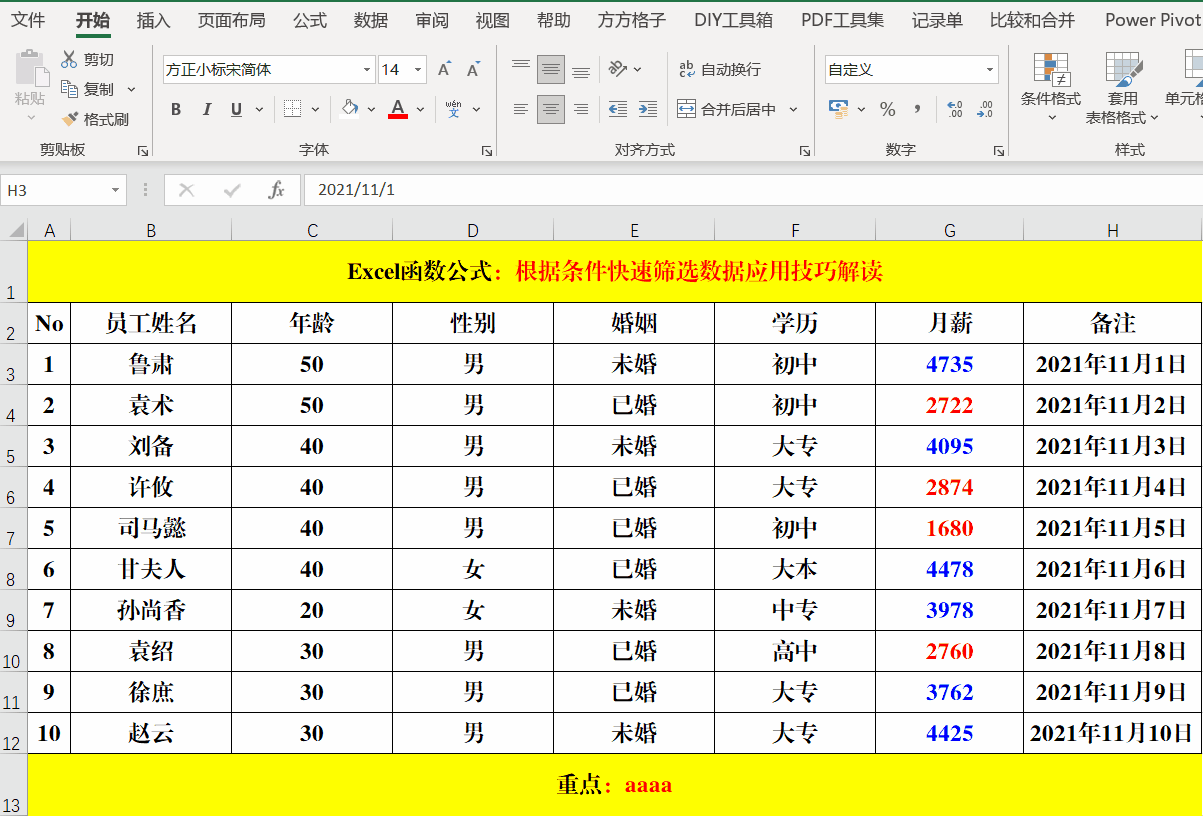Screen dimensions: 1203x816
Task: Click the increase indent icon
Action: coord(648,109)
